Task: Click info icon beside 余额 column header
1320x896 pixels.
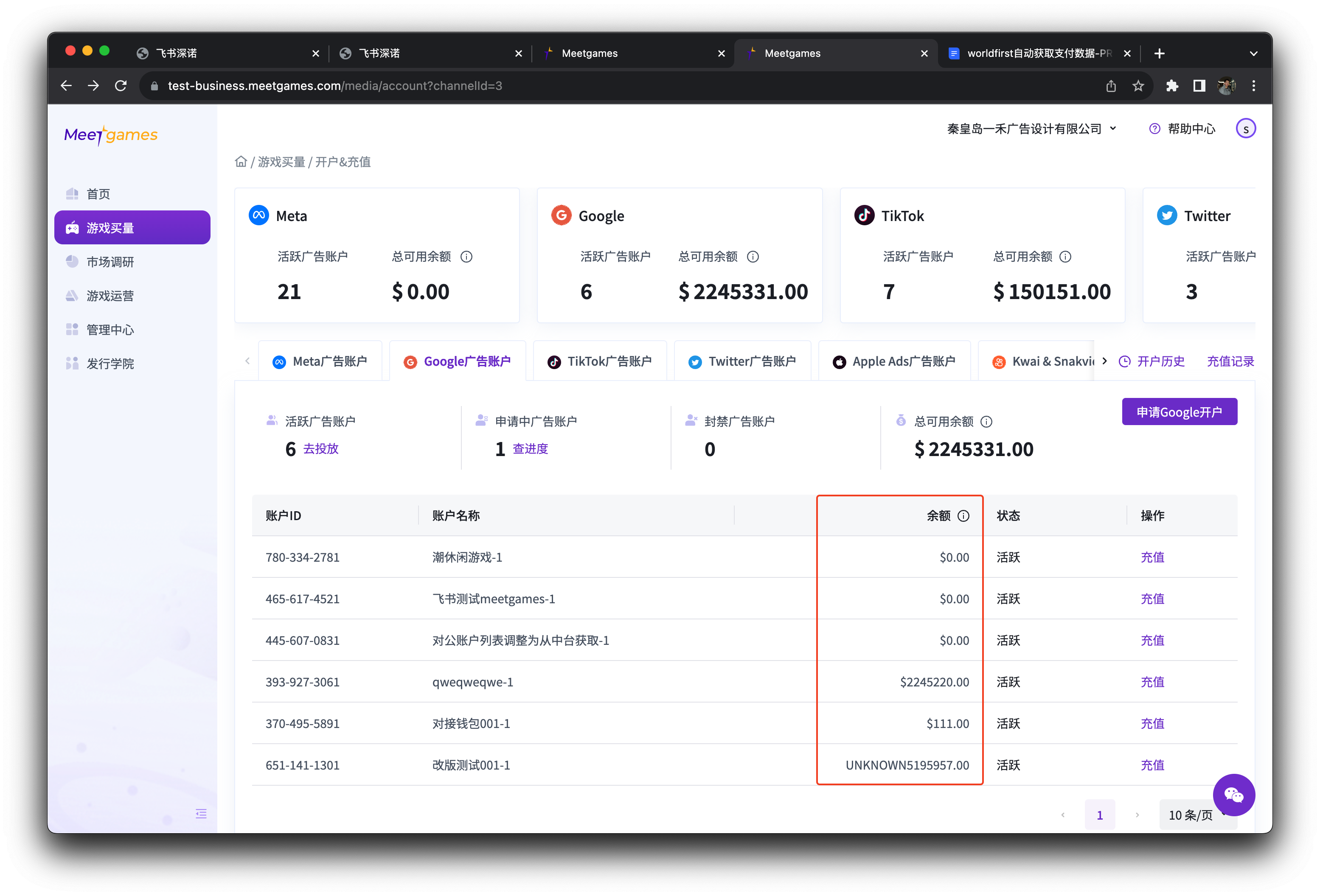Action: coord(963,515)
